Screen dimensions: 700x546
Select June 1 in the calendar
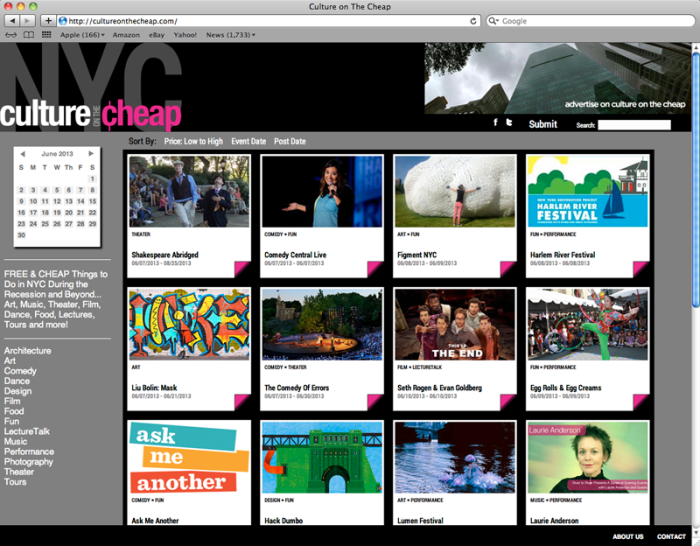(92, 179)
